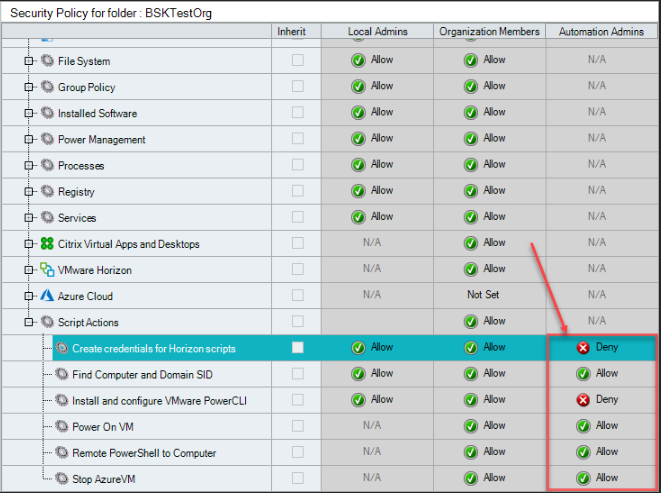Expand the VMware Horizon tree node
Screen dimensions: 661x493
coord(29,270)
